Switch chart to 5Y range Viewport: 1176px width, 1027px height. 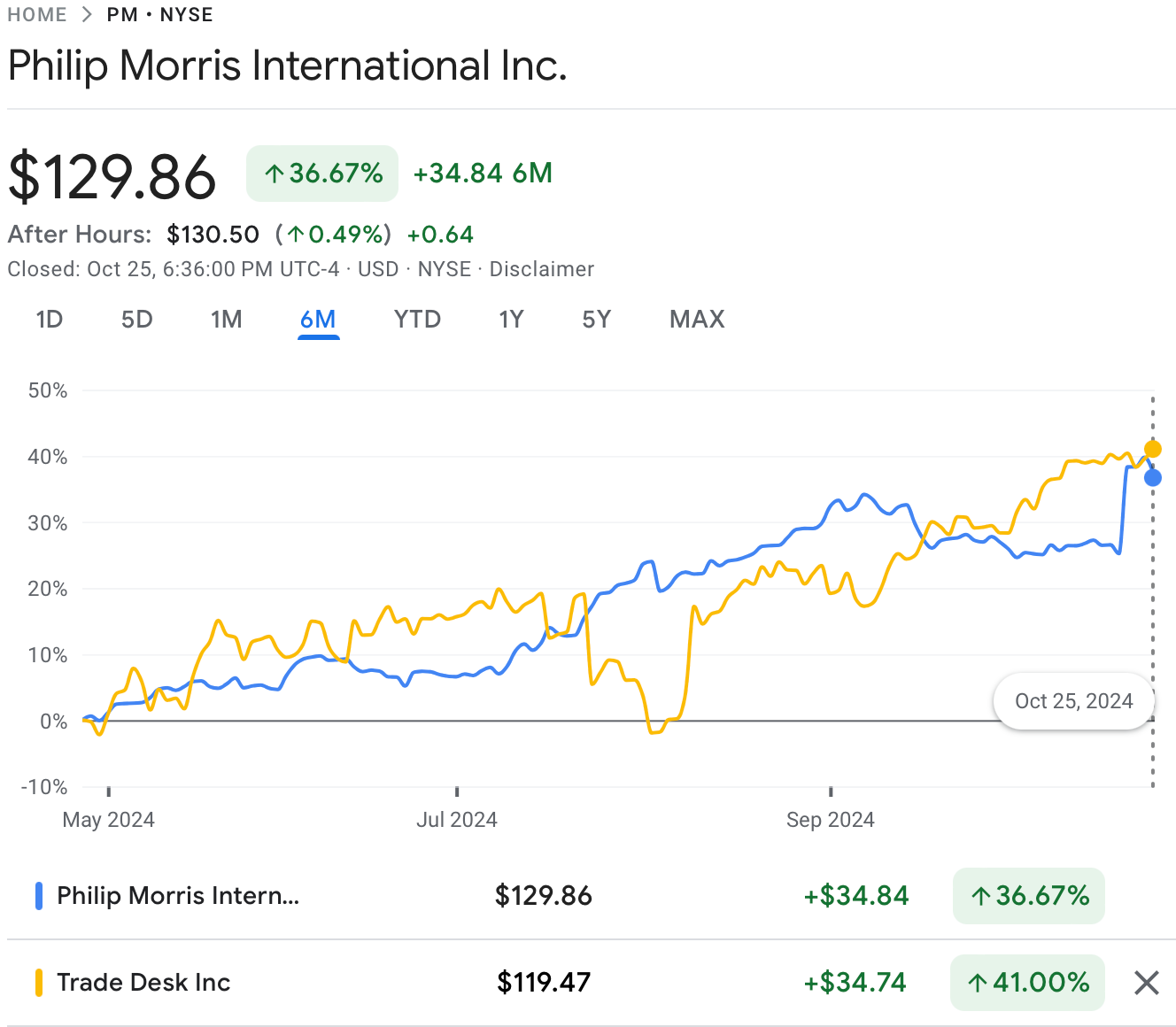[597, 320]
